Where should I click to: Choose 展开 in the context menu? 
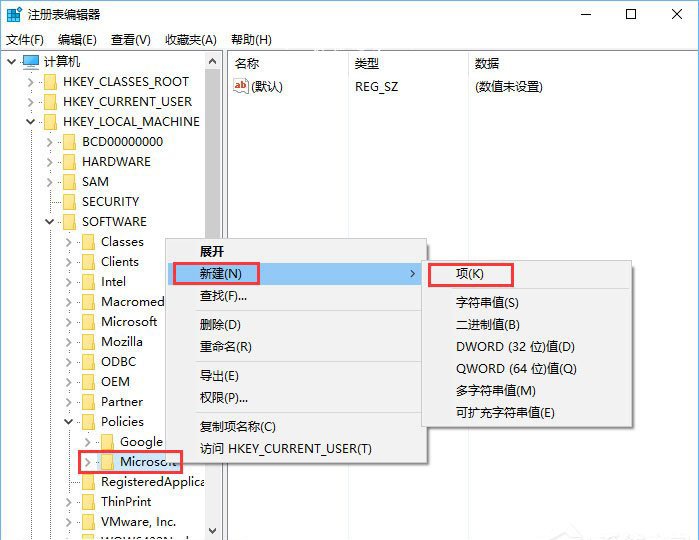296,251
